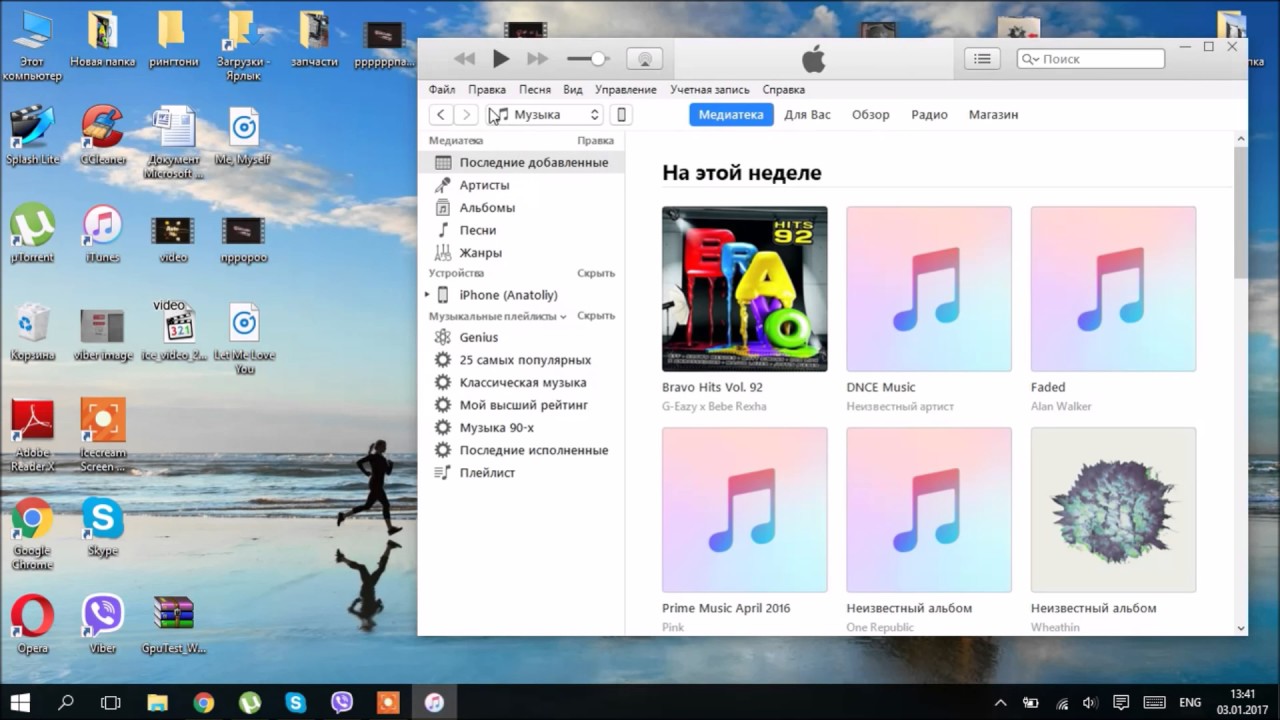Skip to next track in iTunes
The height and width of the screenshot is (720, 1280).
[x=538, y=59]
